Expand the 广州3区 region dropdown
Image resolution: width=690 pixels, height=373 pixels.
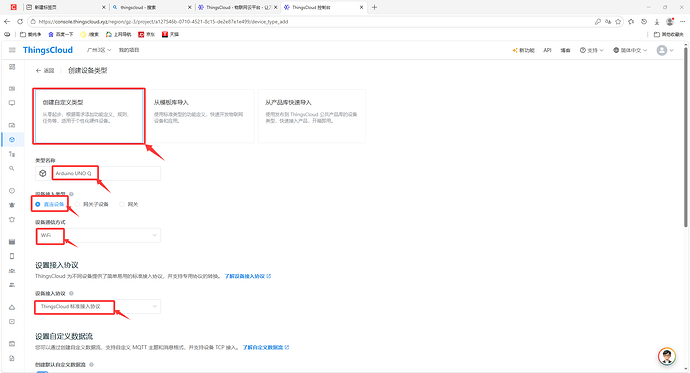tap(99, 50)
